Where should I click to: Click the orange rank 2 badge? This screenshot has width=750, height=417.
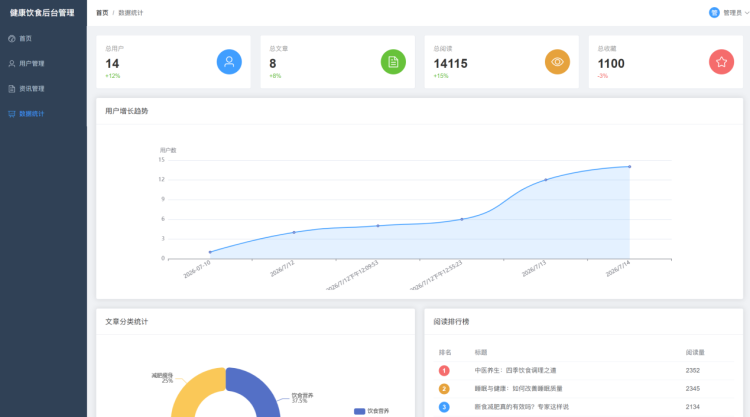pos(444,389)
